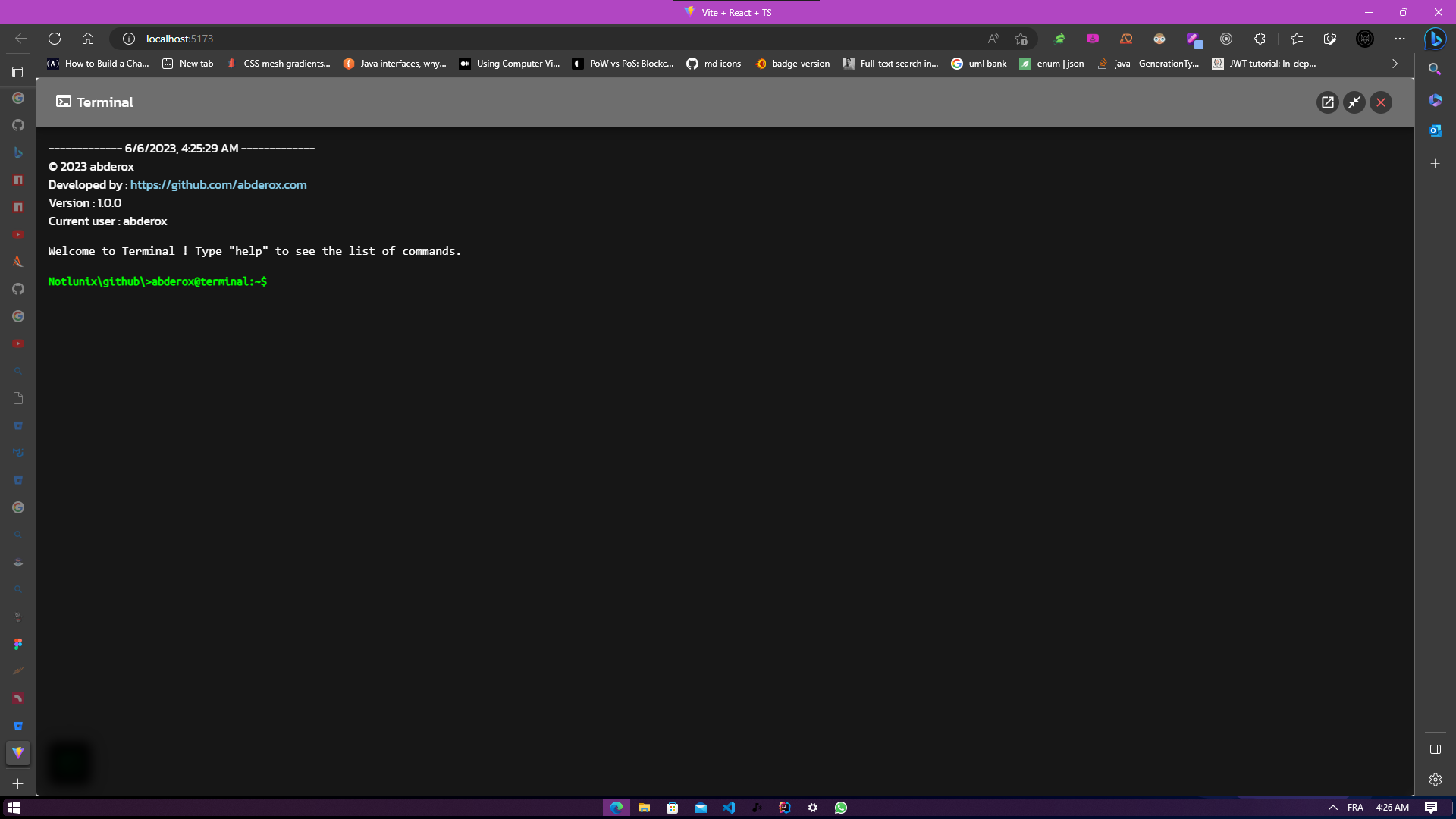Image resolution: width=1456 pixels, height=819 pixels.
Task: Open the Windows Start menu
Action: [x=14, y=808]
